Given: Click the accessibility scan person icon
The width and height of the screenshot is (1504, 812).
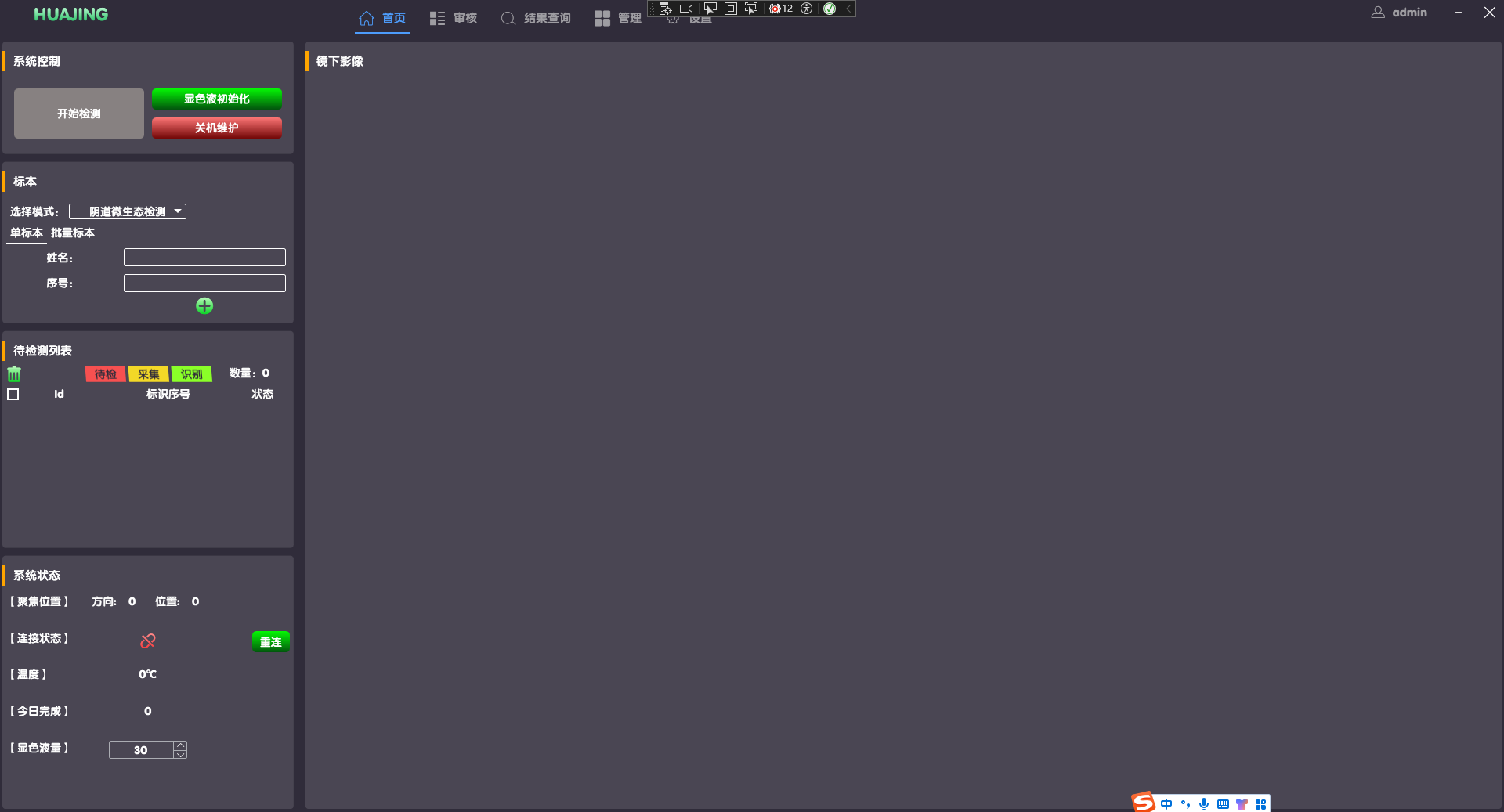Looking at the screenshot, I should (806, 9).
